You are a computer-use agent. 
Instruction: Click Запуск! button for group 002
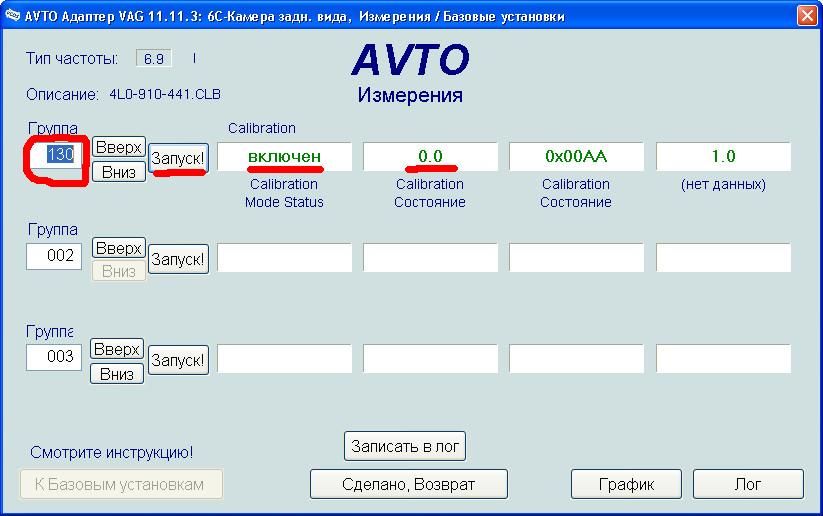click(179, 259)
